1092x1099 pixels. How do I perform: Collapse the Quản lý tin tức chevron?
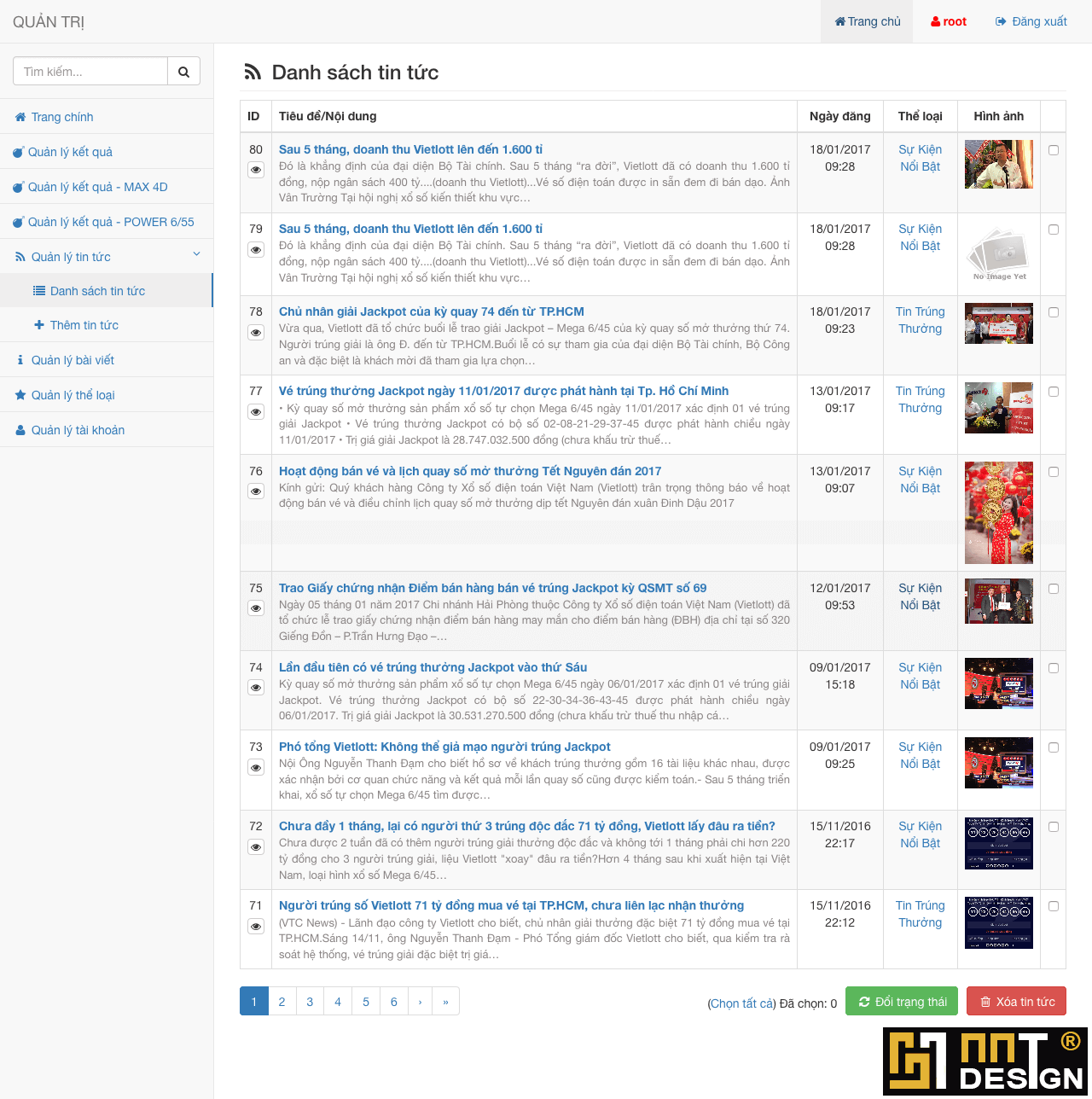tap(196, 254)
